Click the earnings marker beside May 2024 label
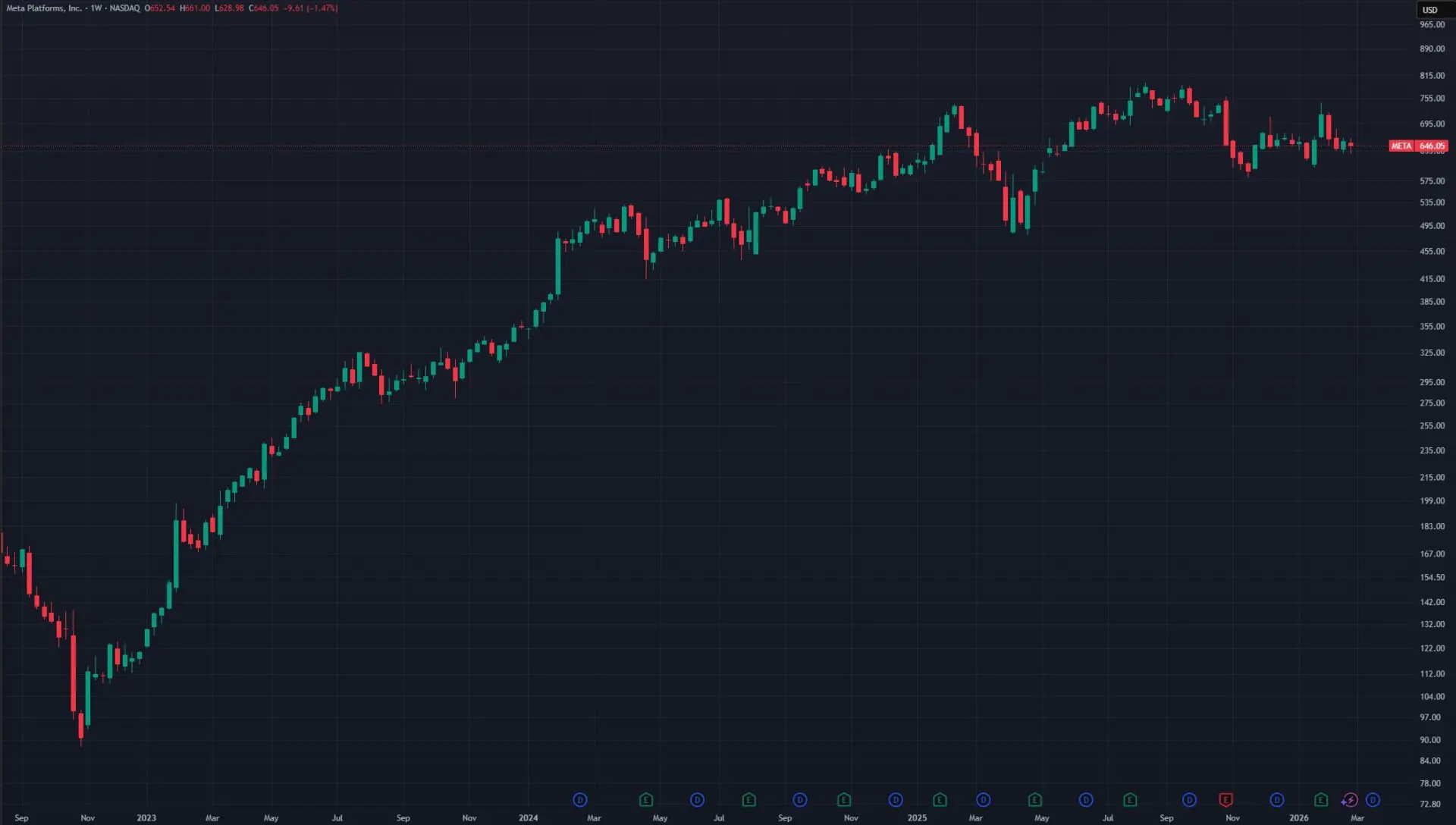This screenshot has width=1456, height=825. coord(646,800)
